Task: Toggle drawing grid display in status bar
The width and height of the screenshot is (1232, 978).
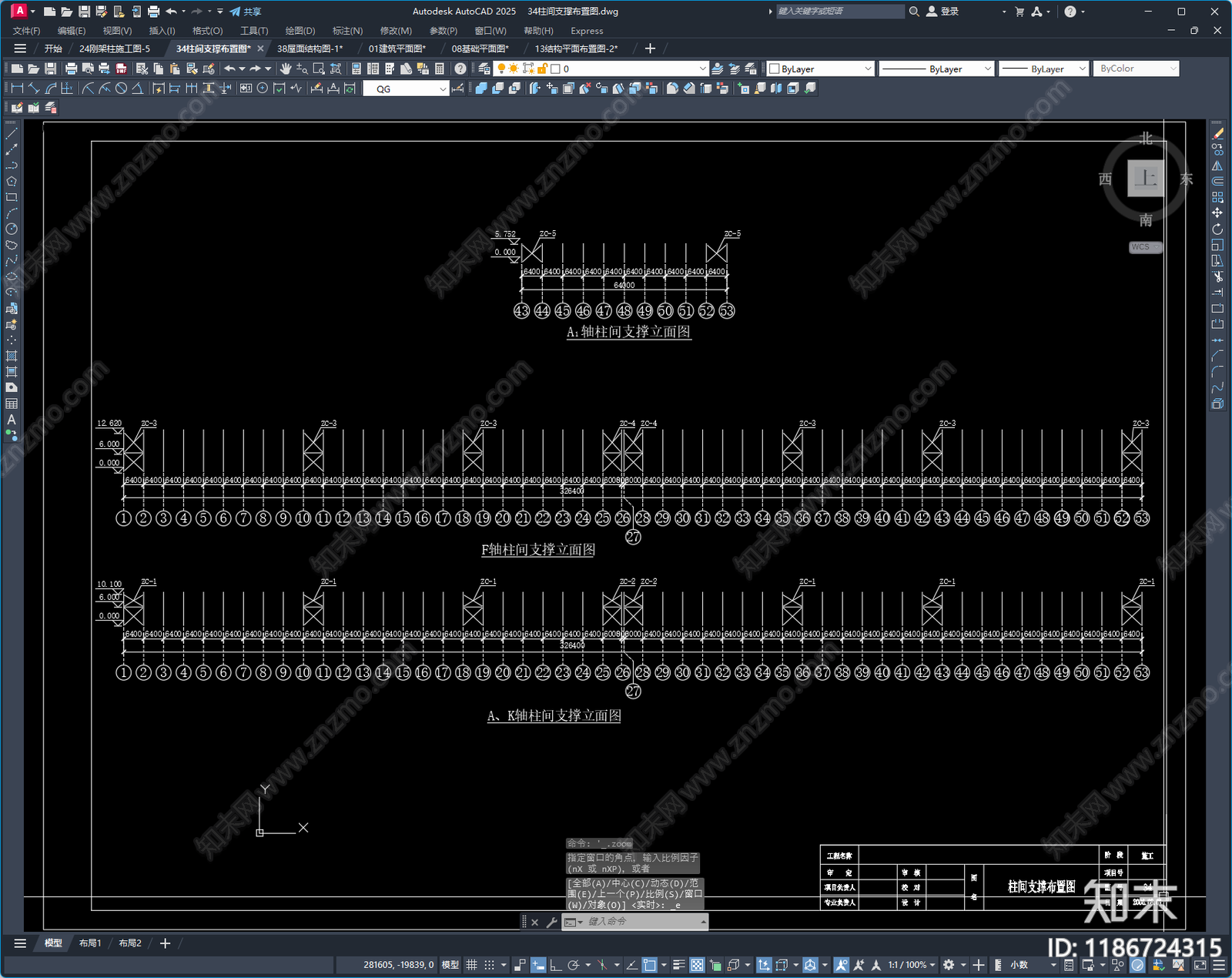Action: (x=472, y=965)
